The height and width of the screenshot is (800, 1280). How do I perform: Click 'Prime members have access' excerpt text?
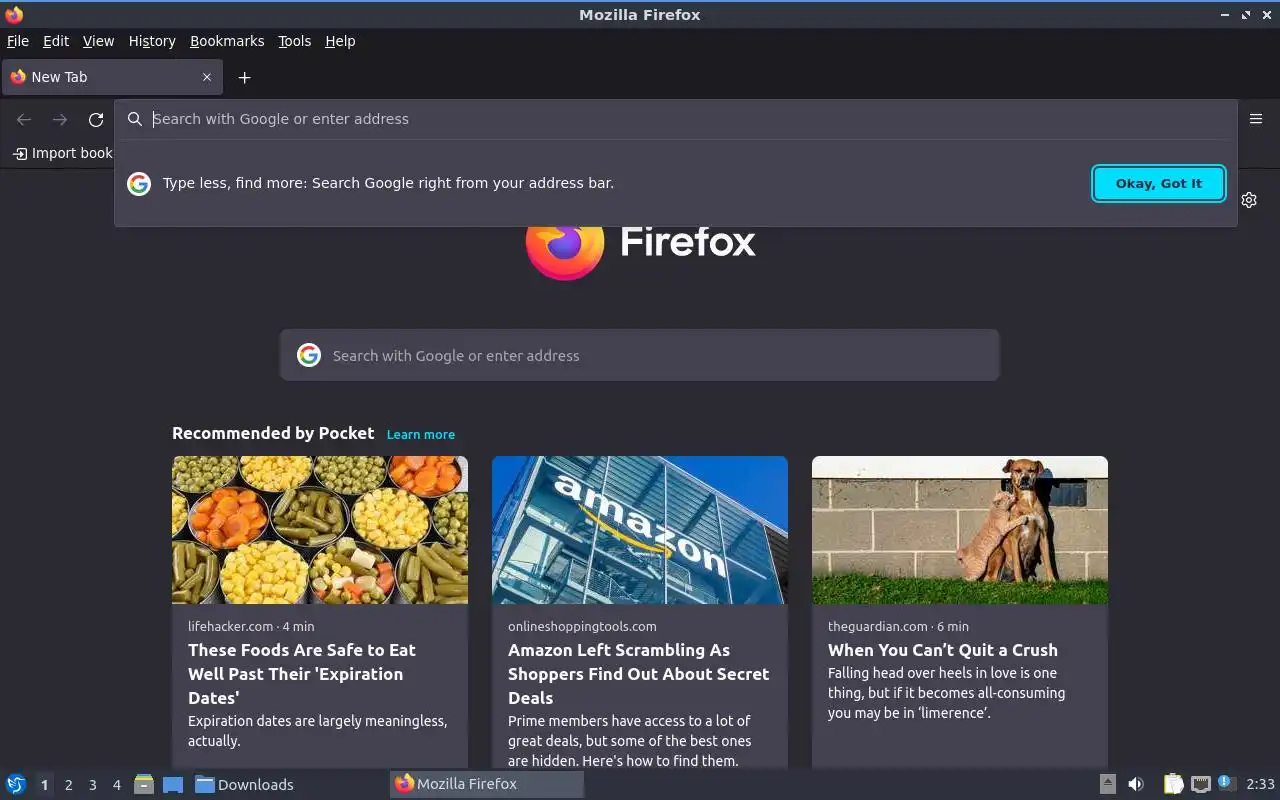630,741
